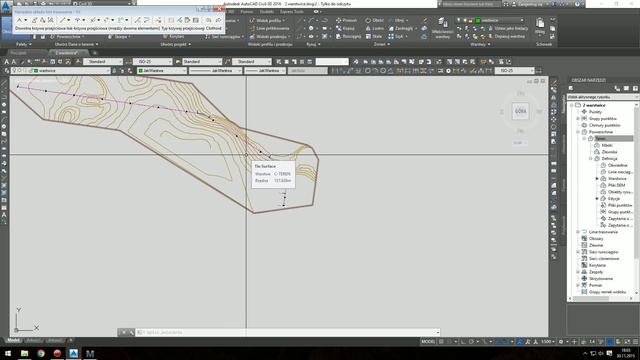Click Linie próbkowania tool in ribbon
Image resolution: width=640 pixels, height=360 pixels.
[269, 28]
